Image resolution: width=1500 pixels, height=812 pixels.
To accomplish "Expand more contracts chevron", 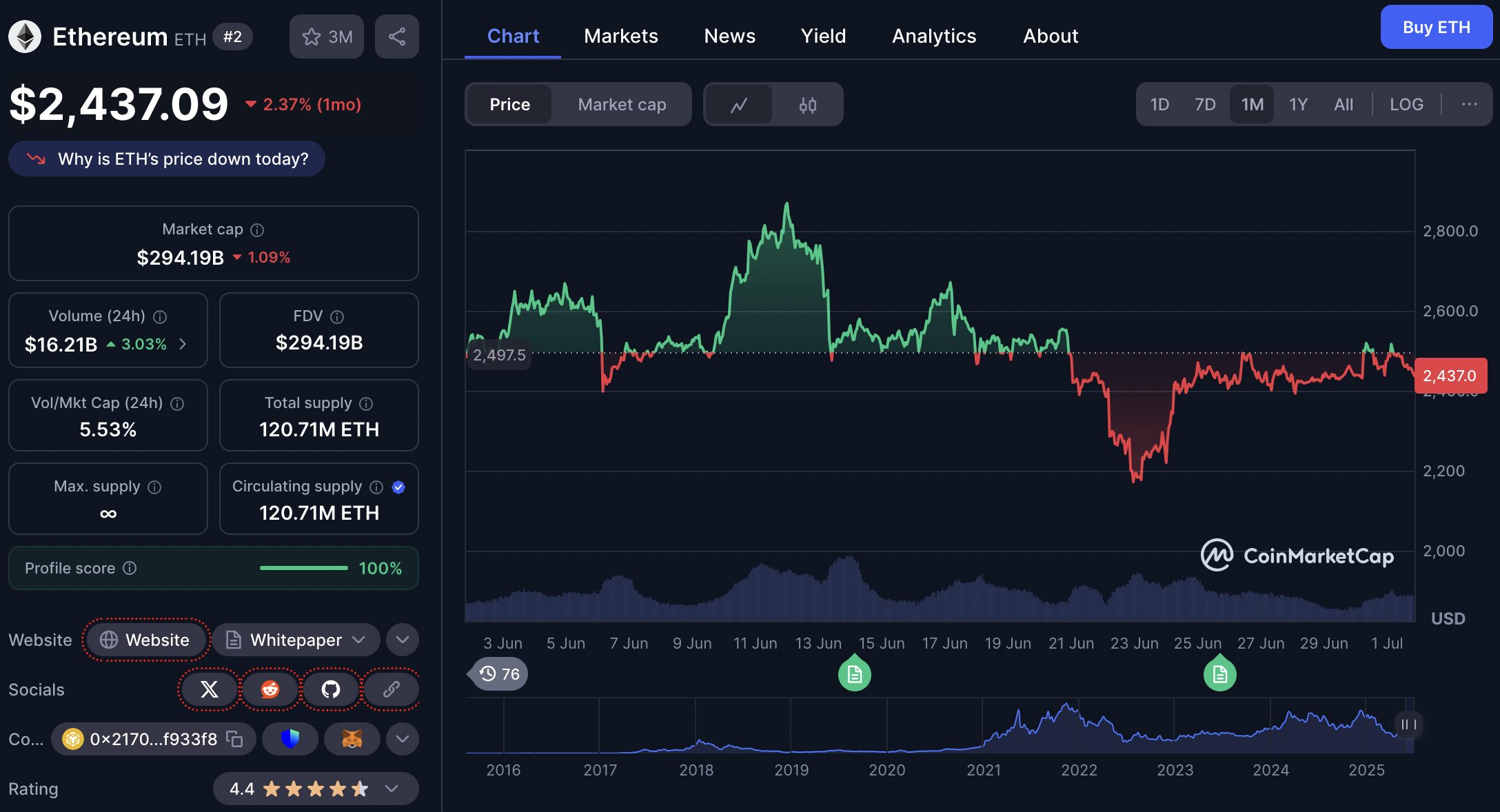I will pyautogui.click(x=403, y=739).
